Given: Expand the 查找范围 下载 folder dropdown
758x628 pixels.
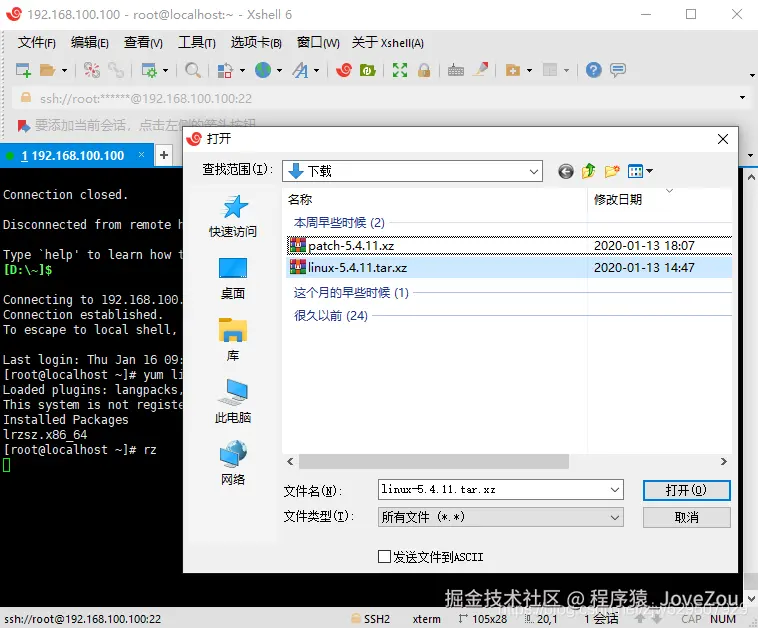Looking at the screenshot, I should 534,172.
